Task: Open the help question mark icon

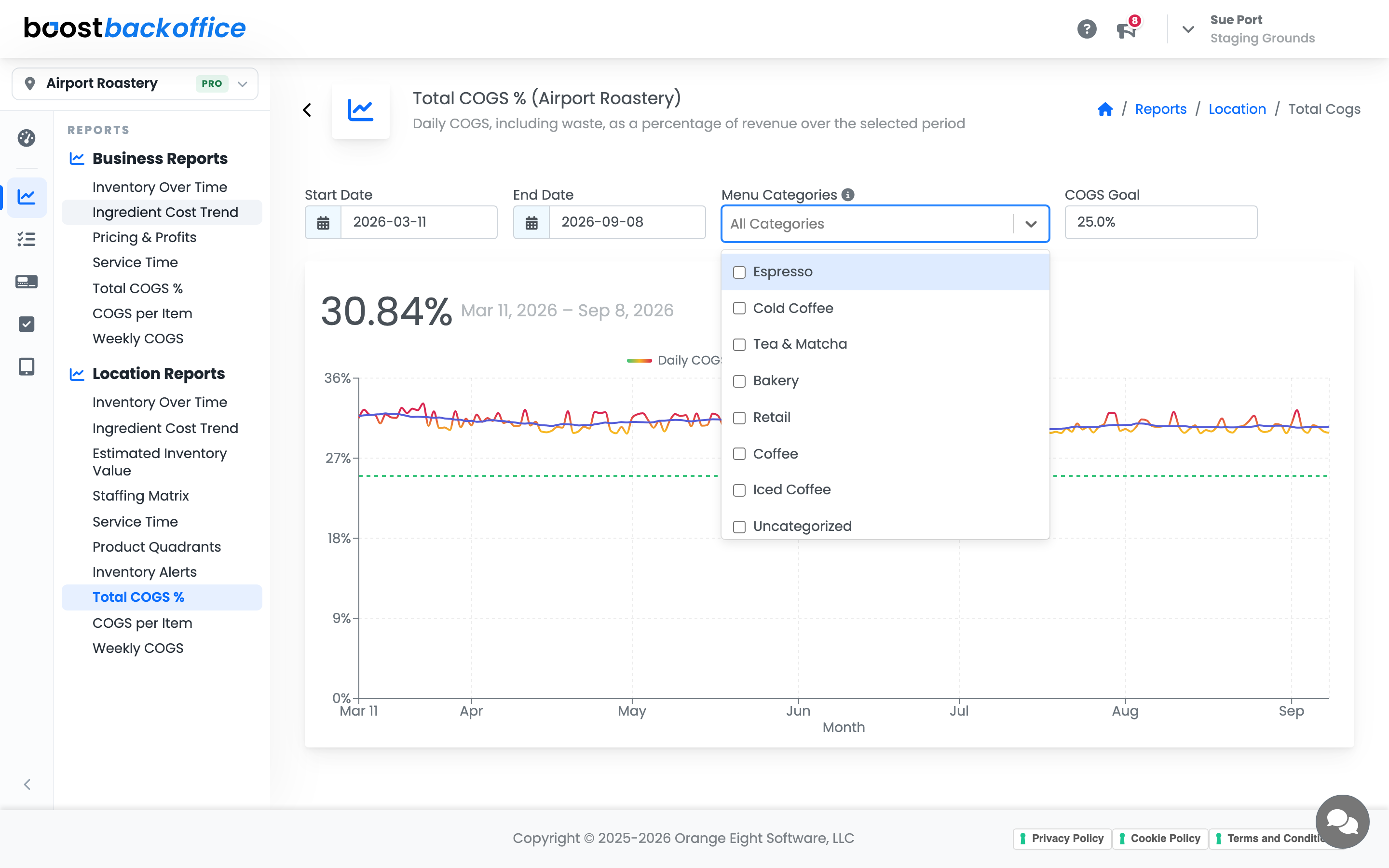Action: [1087, 29]
